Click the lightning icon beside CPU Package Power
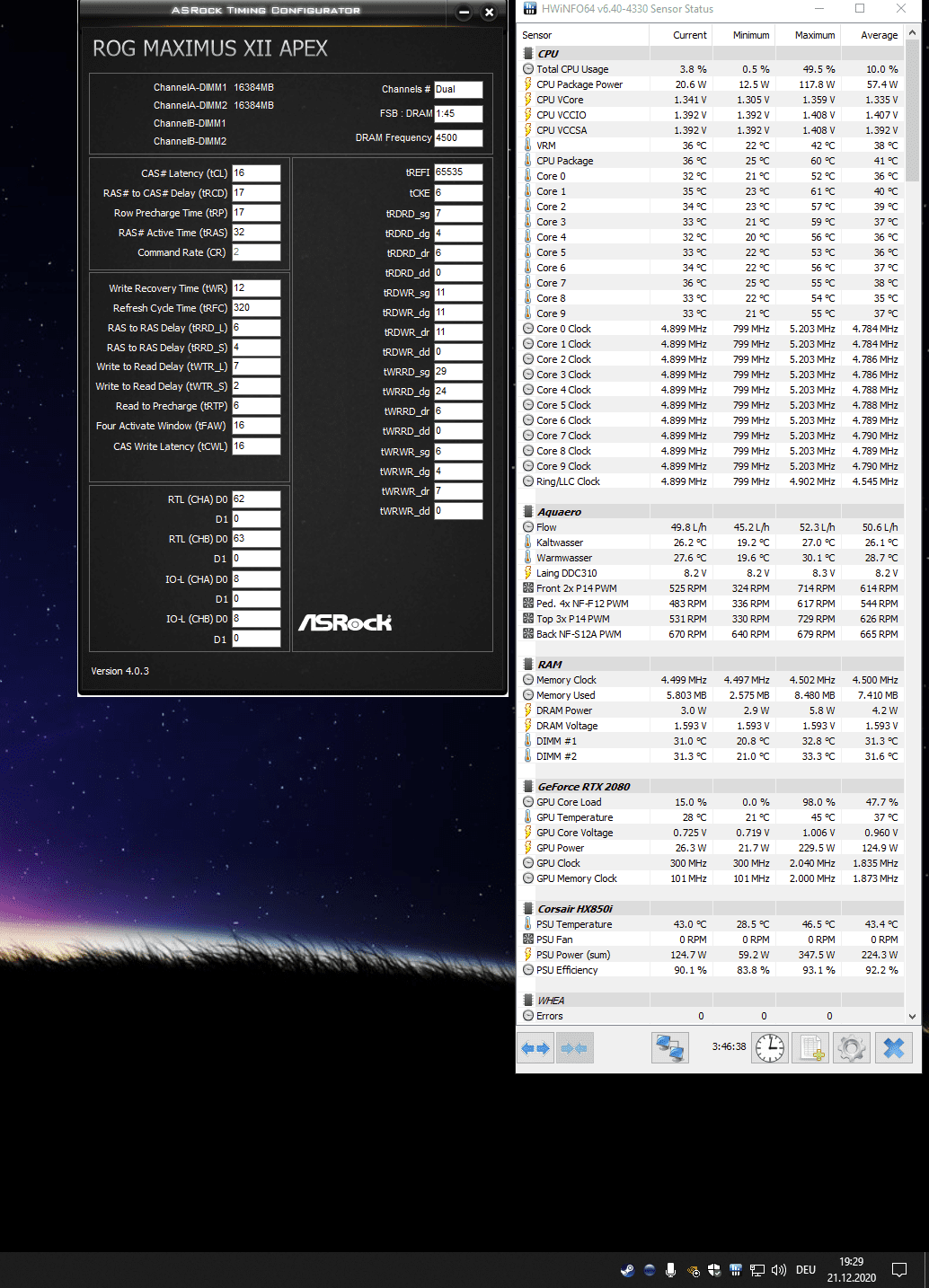This screenshot has width=929, height=1288. [528, 84]
